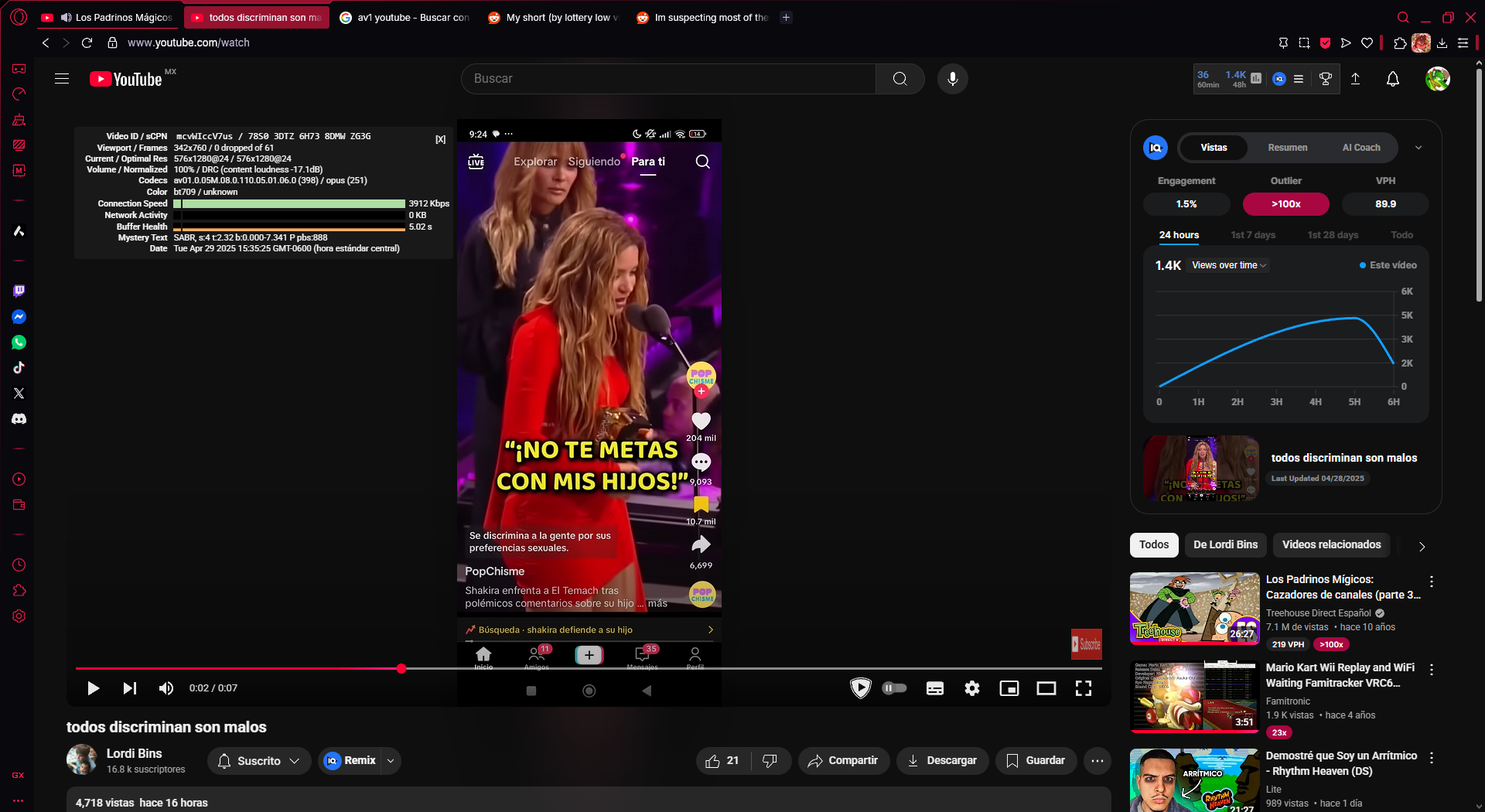Toggle theater mode in the player
Screen dimensions: 1485x812
(1046, 688)
